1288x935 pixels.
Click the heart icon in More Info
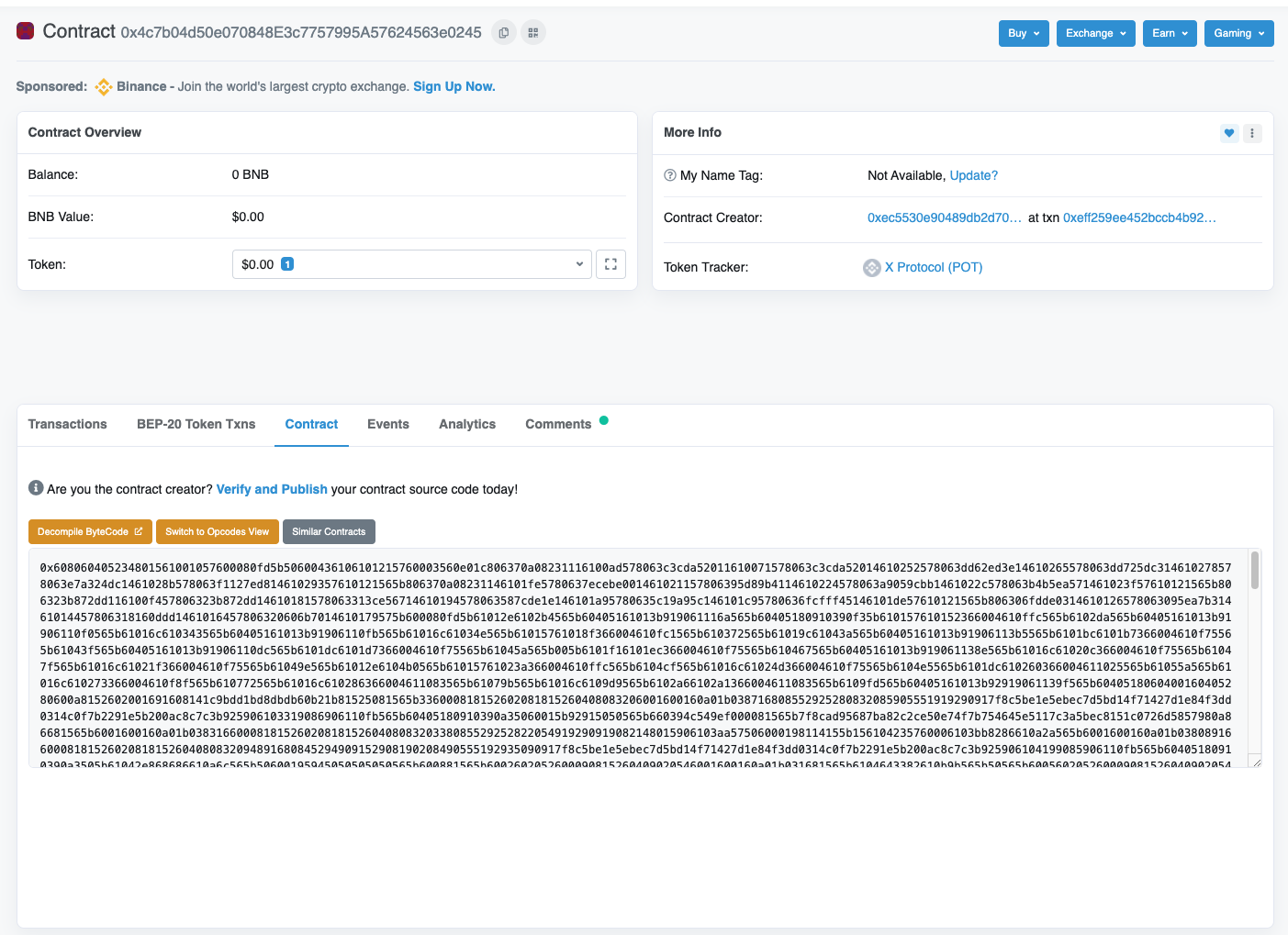[x=1229, y=133]
